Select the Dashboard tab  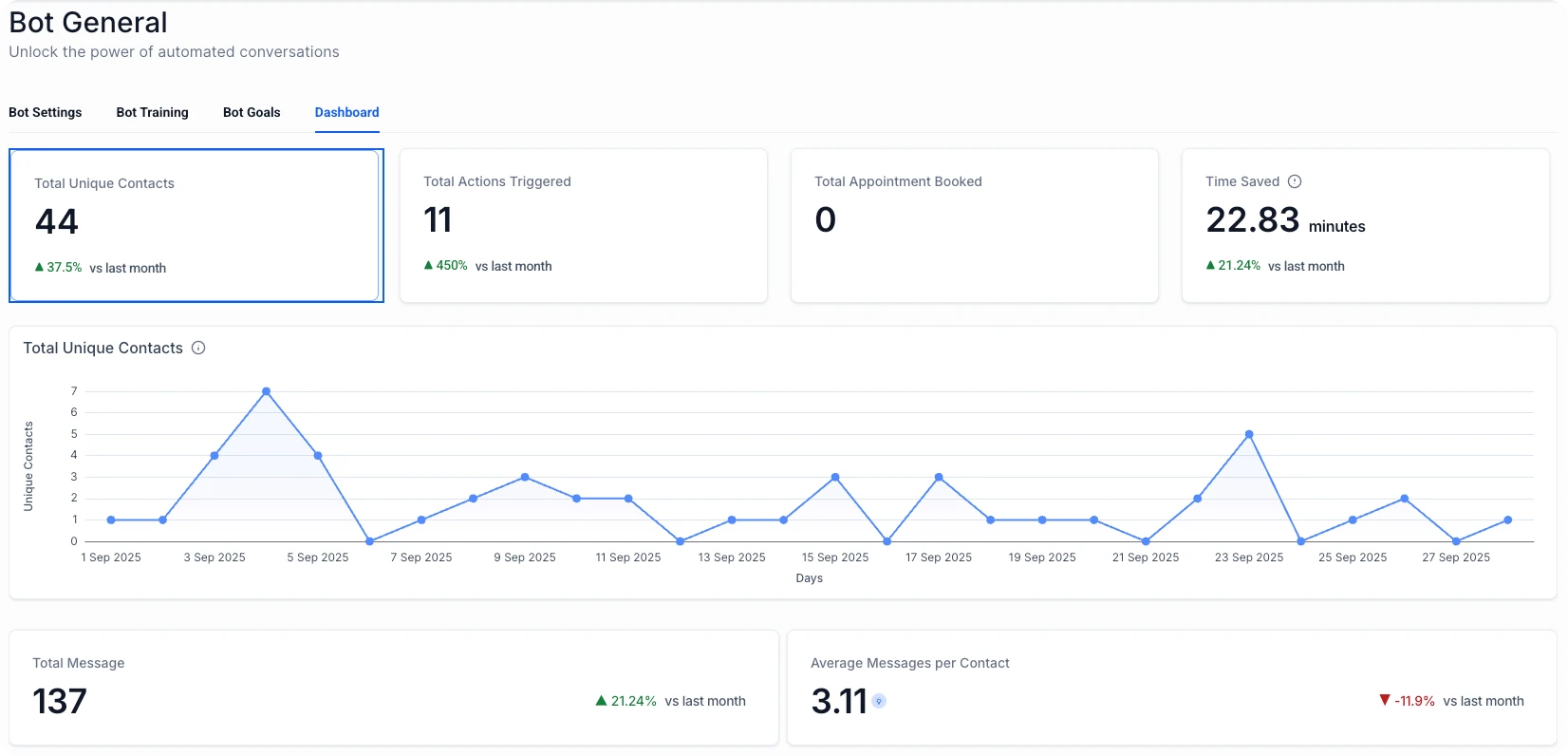point(346,112)
